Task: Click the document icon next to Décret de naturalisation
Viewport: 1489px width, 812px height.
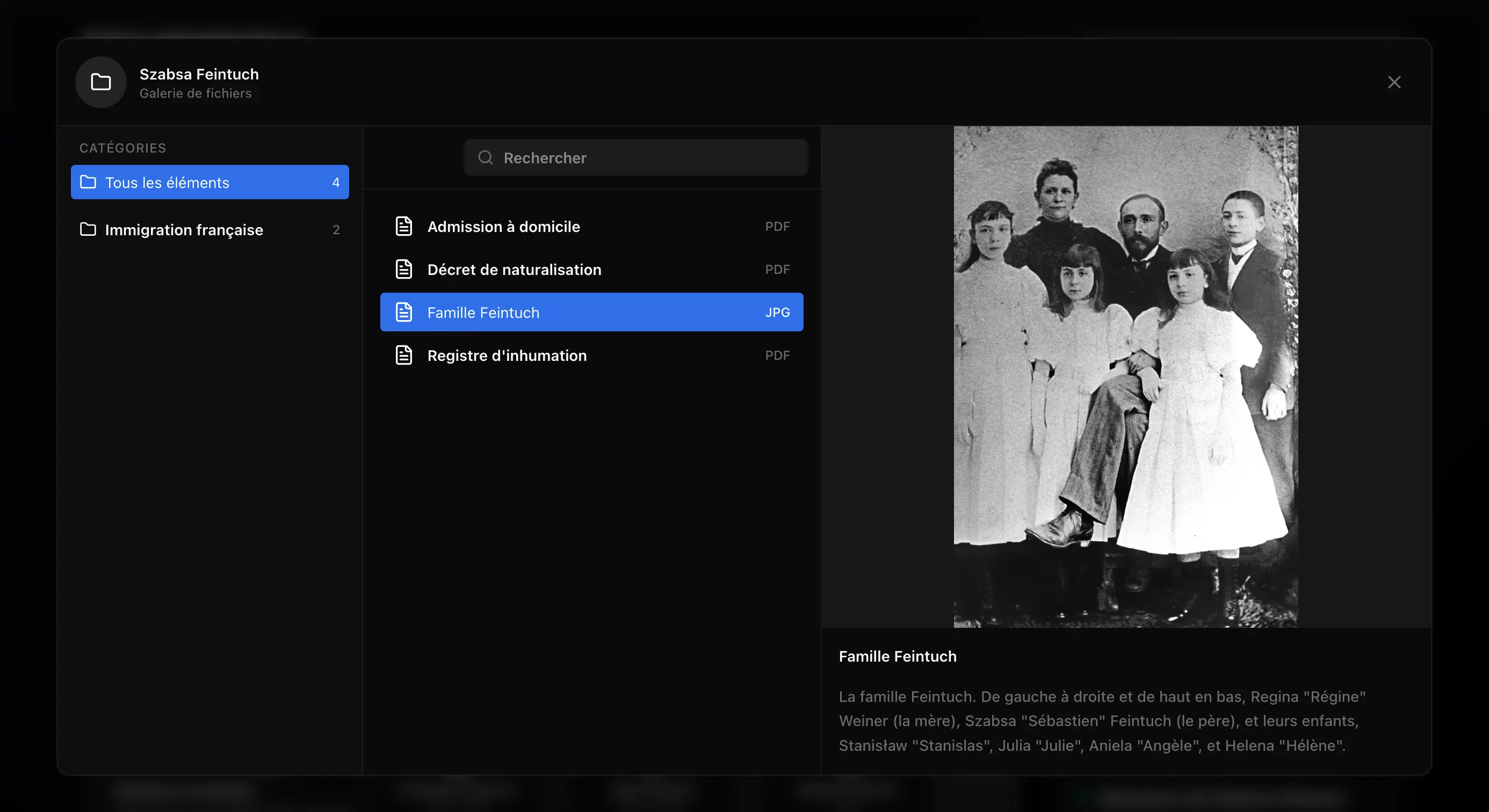Action: [403, 269]
